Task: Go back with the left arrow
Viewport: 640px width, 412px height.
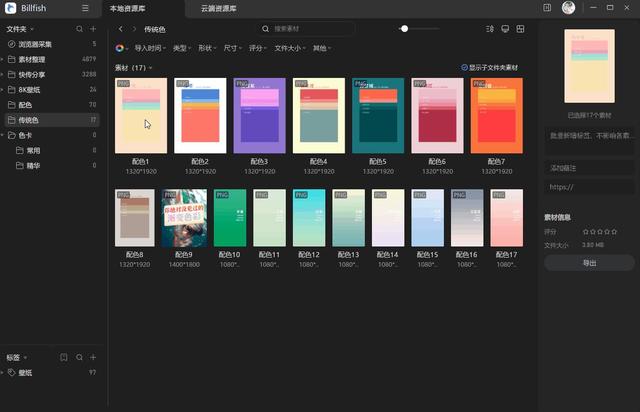Action: click(x=120, y=30)
